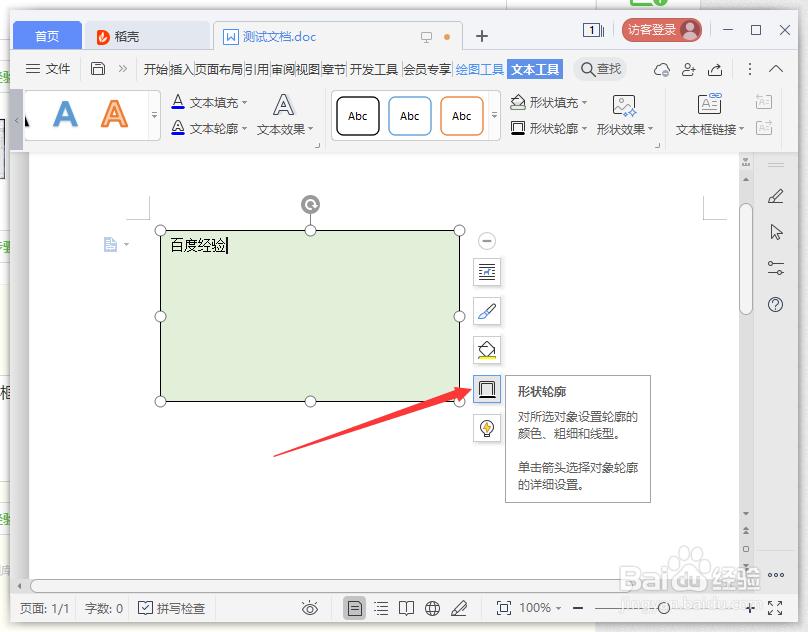Screen dimensions: 808x632
Task: Open the 页面布局 ribbon tab
Action: coord(218,69)
